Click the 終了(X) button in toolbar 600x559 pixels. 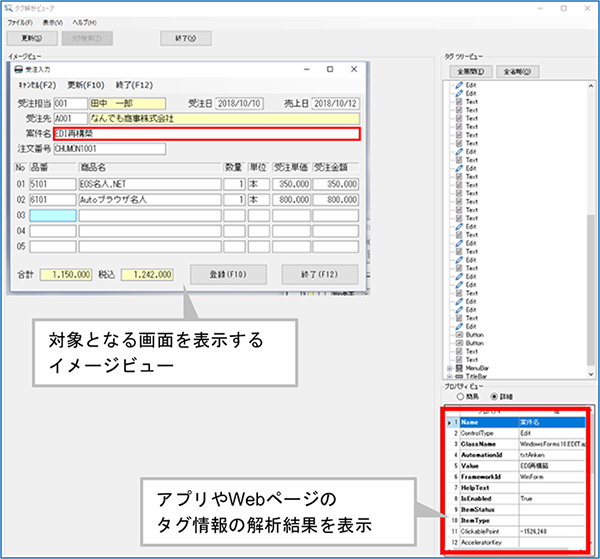click(x=186, y=38)
